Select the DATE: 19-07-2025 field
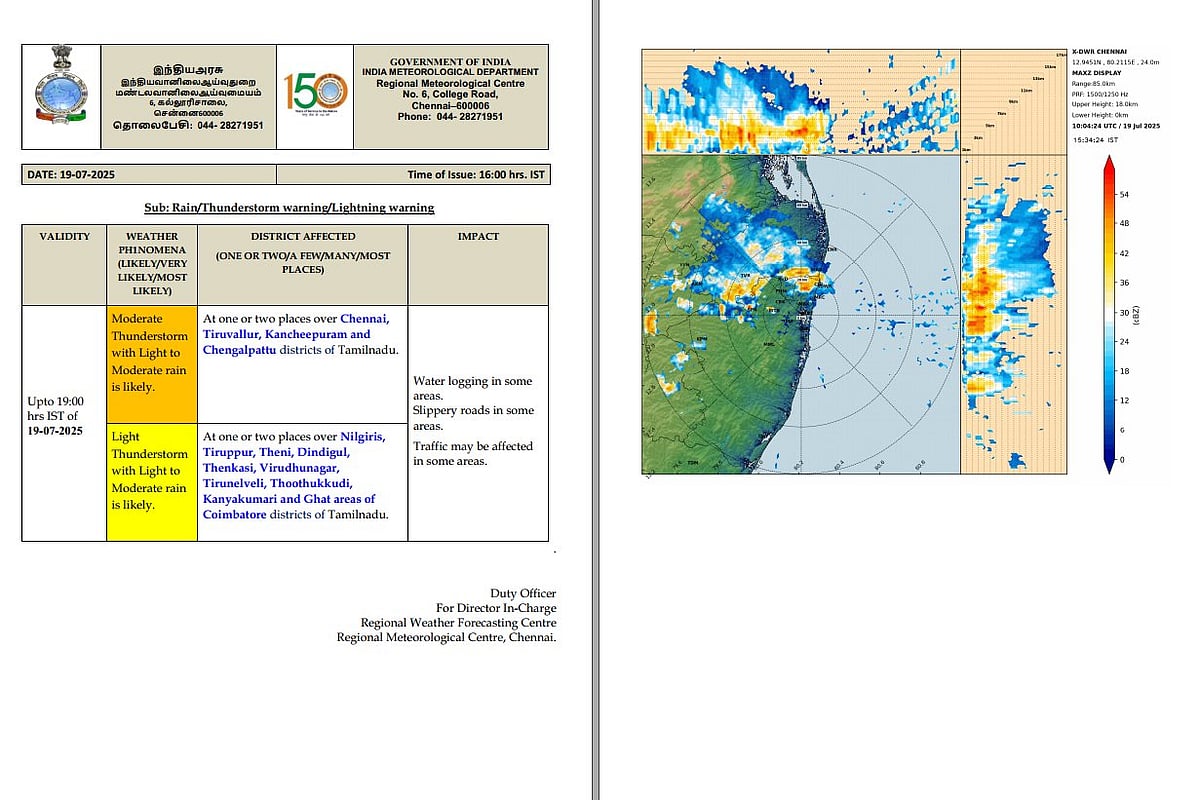1200x800 pixels. (72, 175)
